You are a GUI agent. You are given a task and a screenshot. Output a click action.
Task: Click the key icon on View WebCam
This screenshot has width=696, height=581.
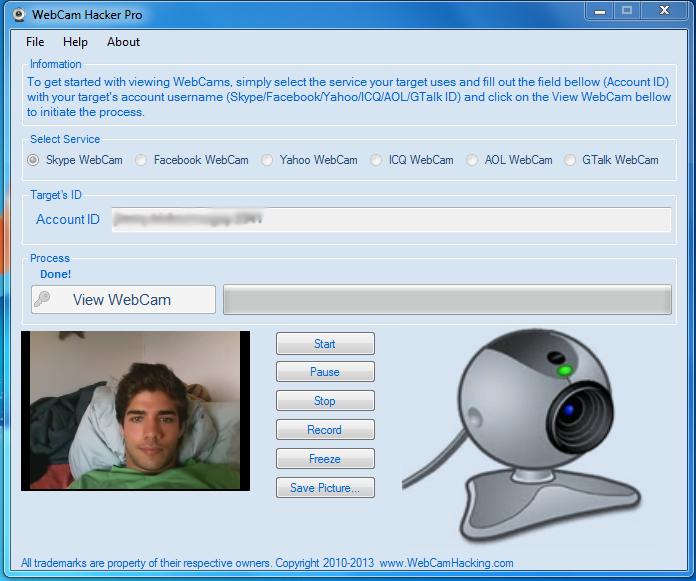[x=43, y=299]
